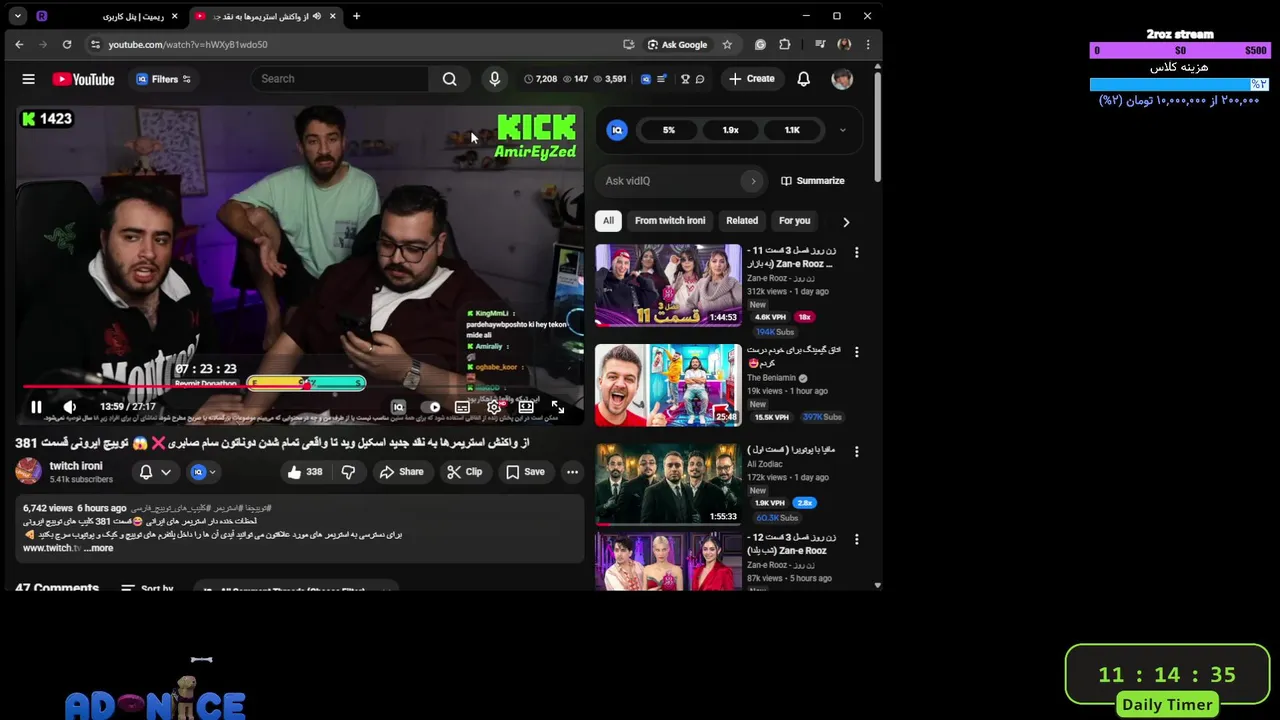Open the twitch ironi channel name link

pos(76,466)
